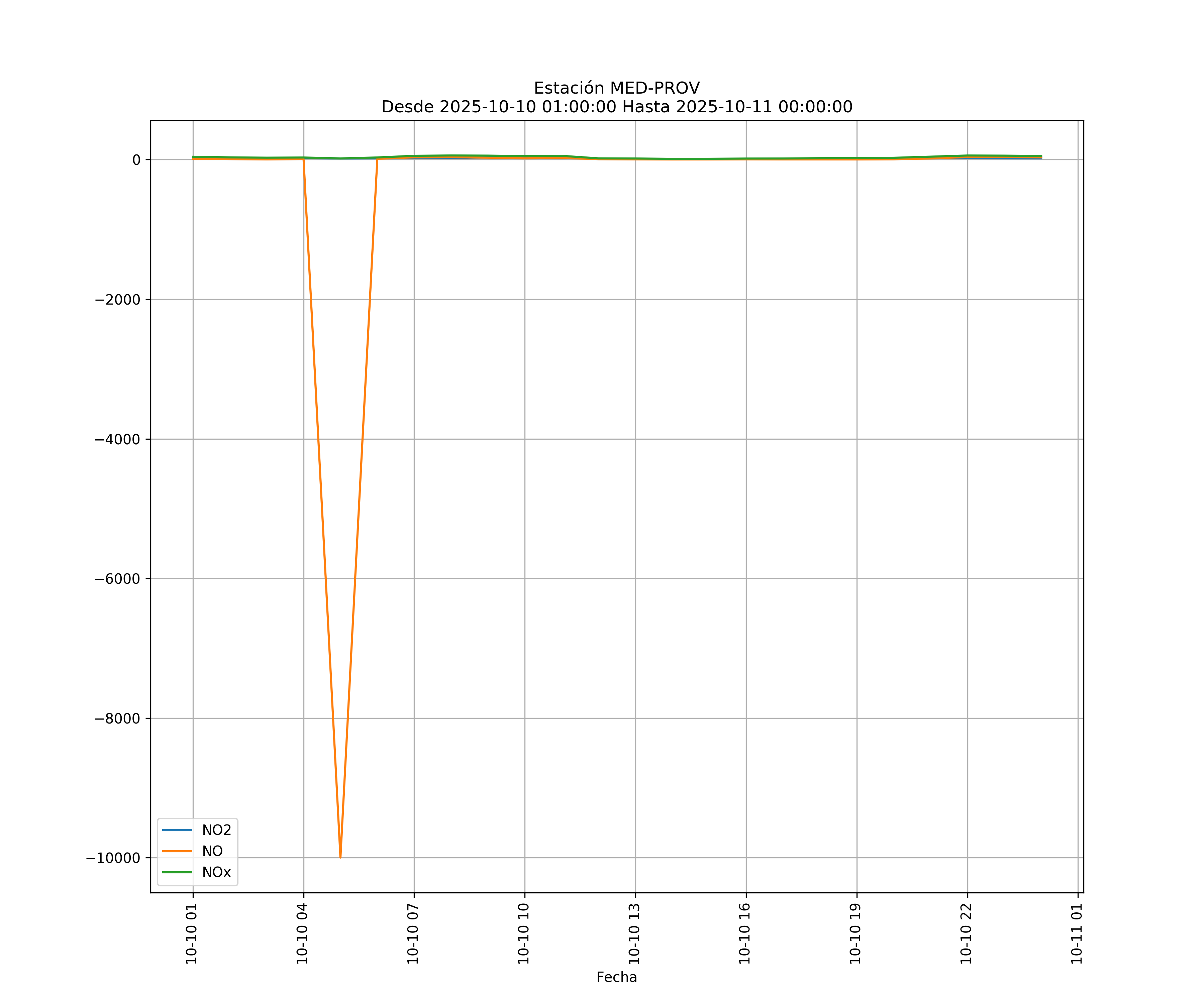Click the NOx green legend line swatch
The height and width of the screenshot is (1003, 1204).
177,872
